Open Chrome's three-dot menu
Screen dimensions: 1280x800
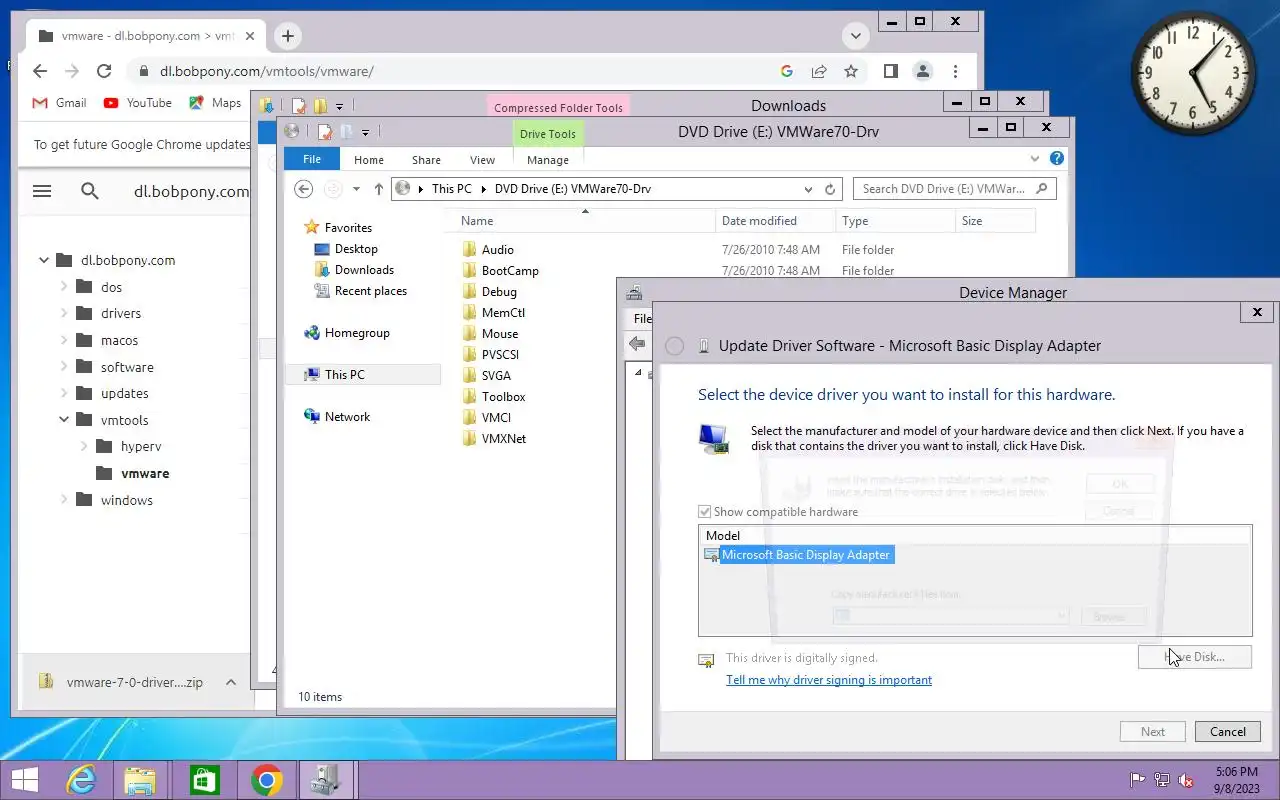tap(956, 71)
